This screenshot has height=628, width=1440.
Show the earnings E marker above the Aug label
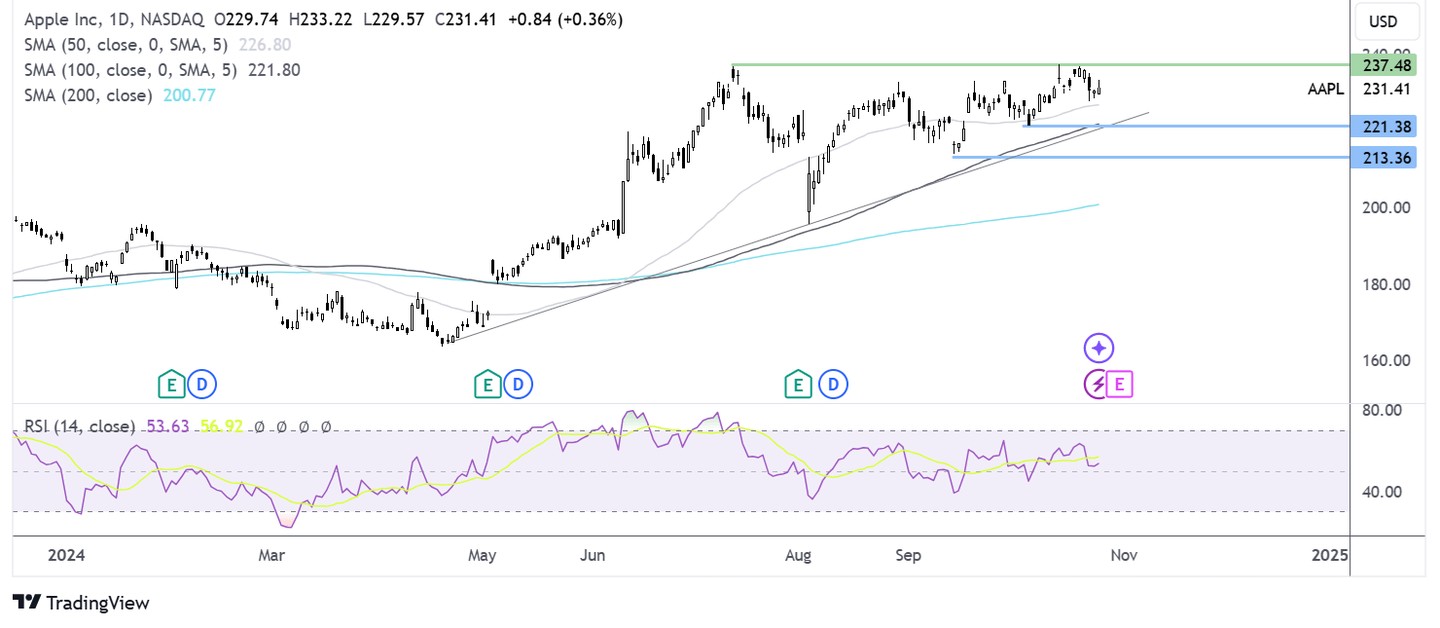point(798,383)
